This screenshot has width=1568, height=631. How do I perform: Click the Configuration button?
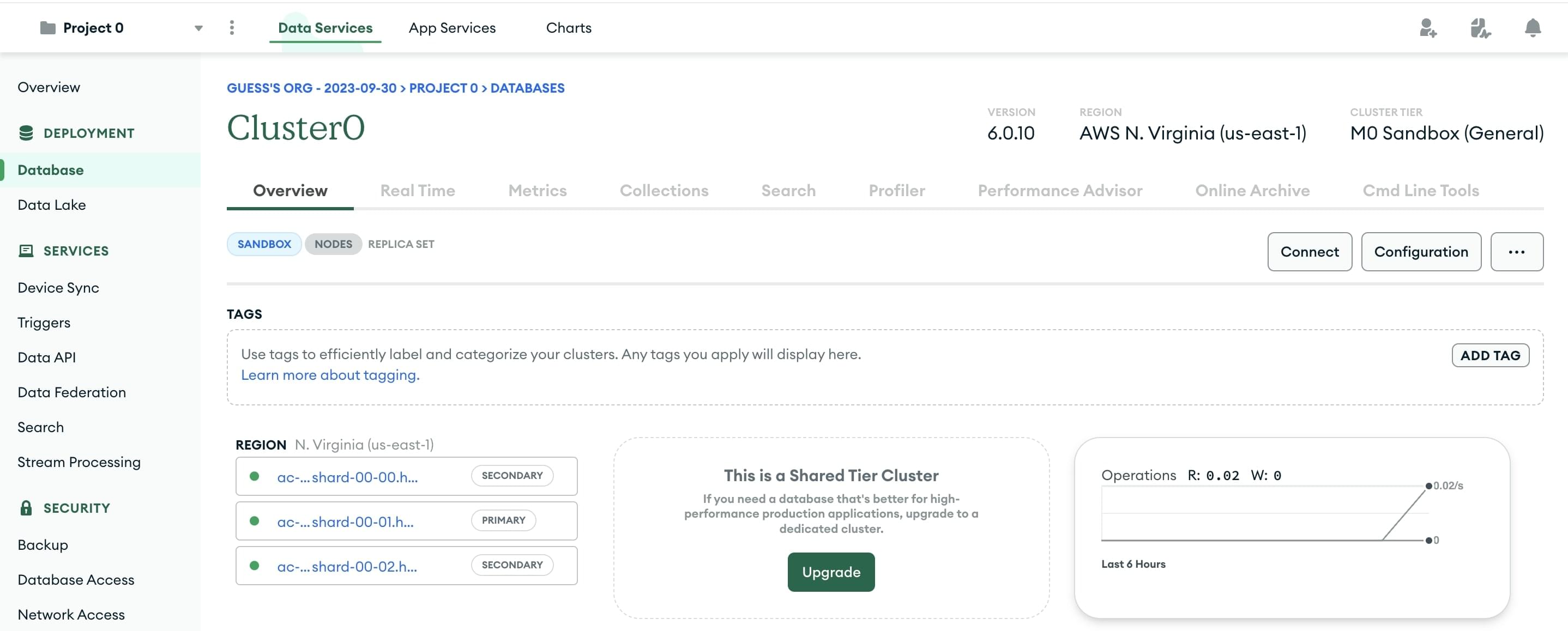1421,252
